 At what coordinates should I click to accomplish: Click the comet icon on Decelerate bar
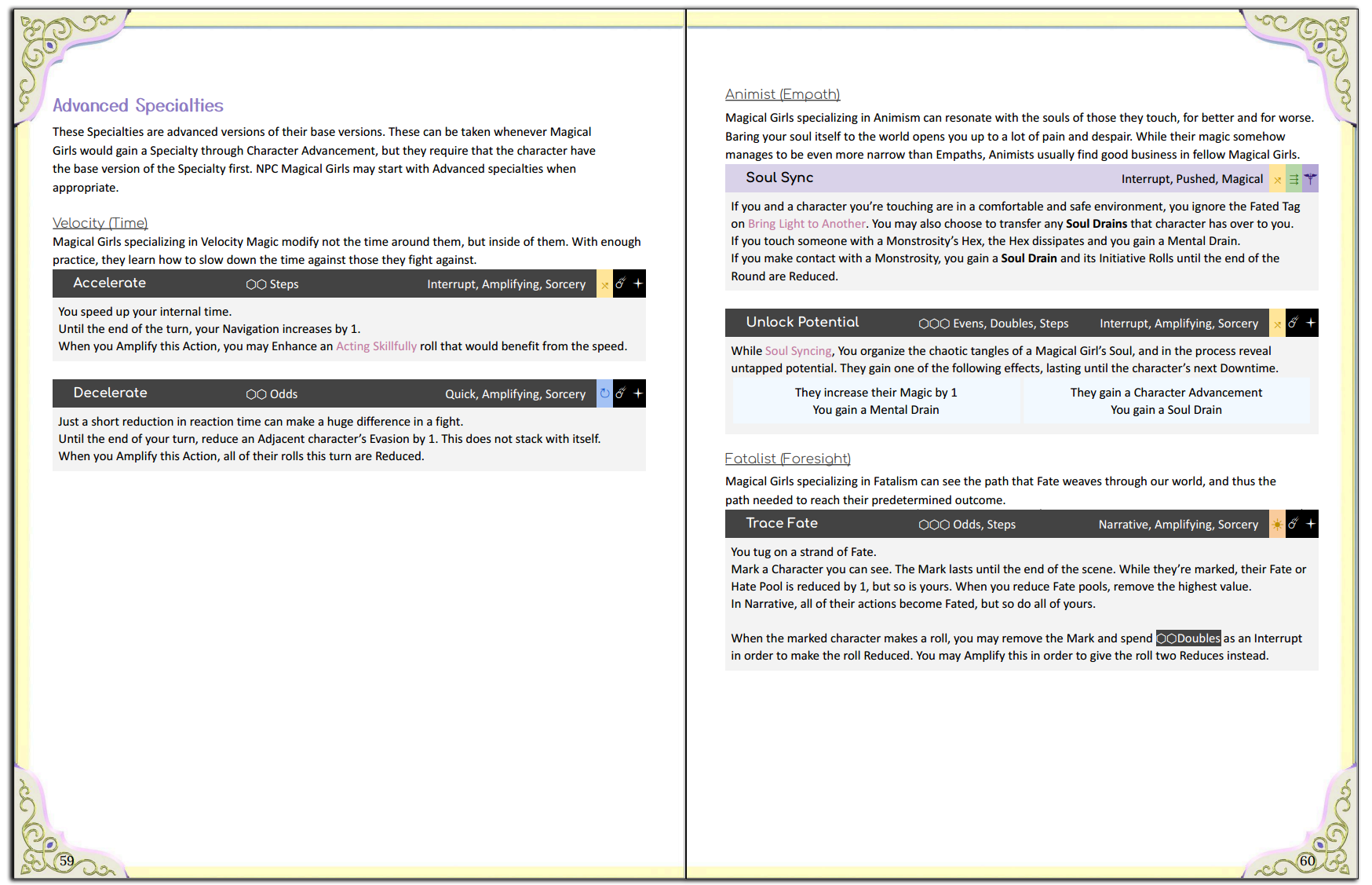(x=620, y=394)
